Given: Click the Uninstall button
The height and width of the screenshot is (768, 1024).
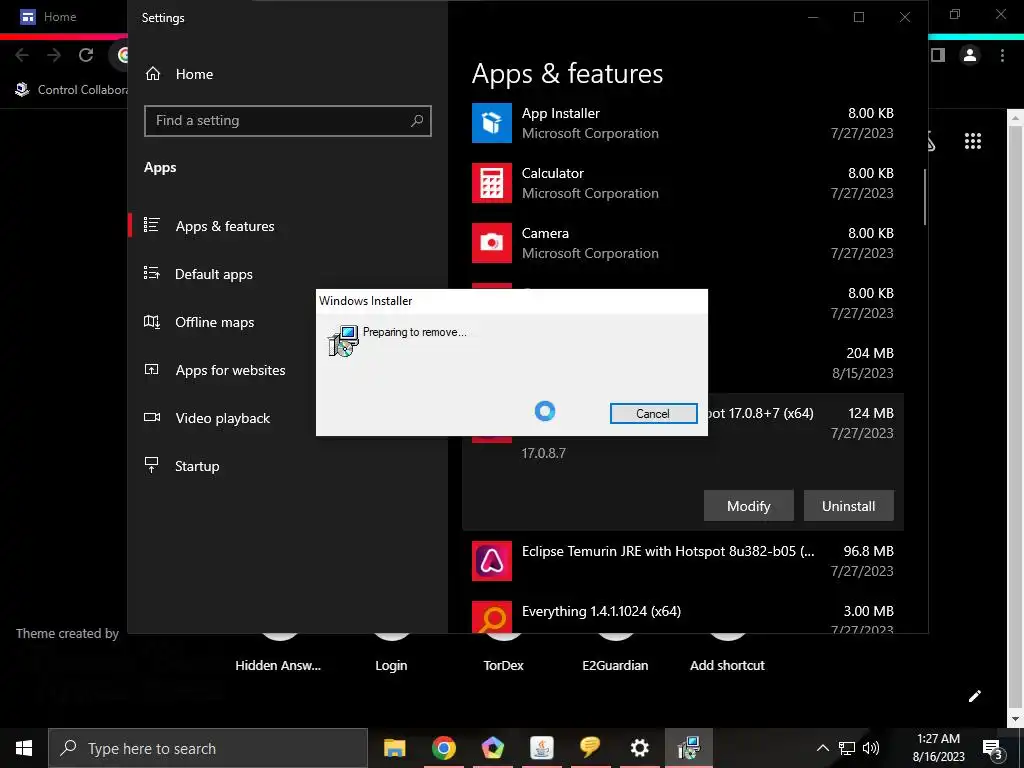Looking at the screenshot, I should pyautogui.click(x=848, y=506).
